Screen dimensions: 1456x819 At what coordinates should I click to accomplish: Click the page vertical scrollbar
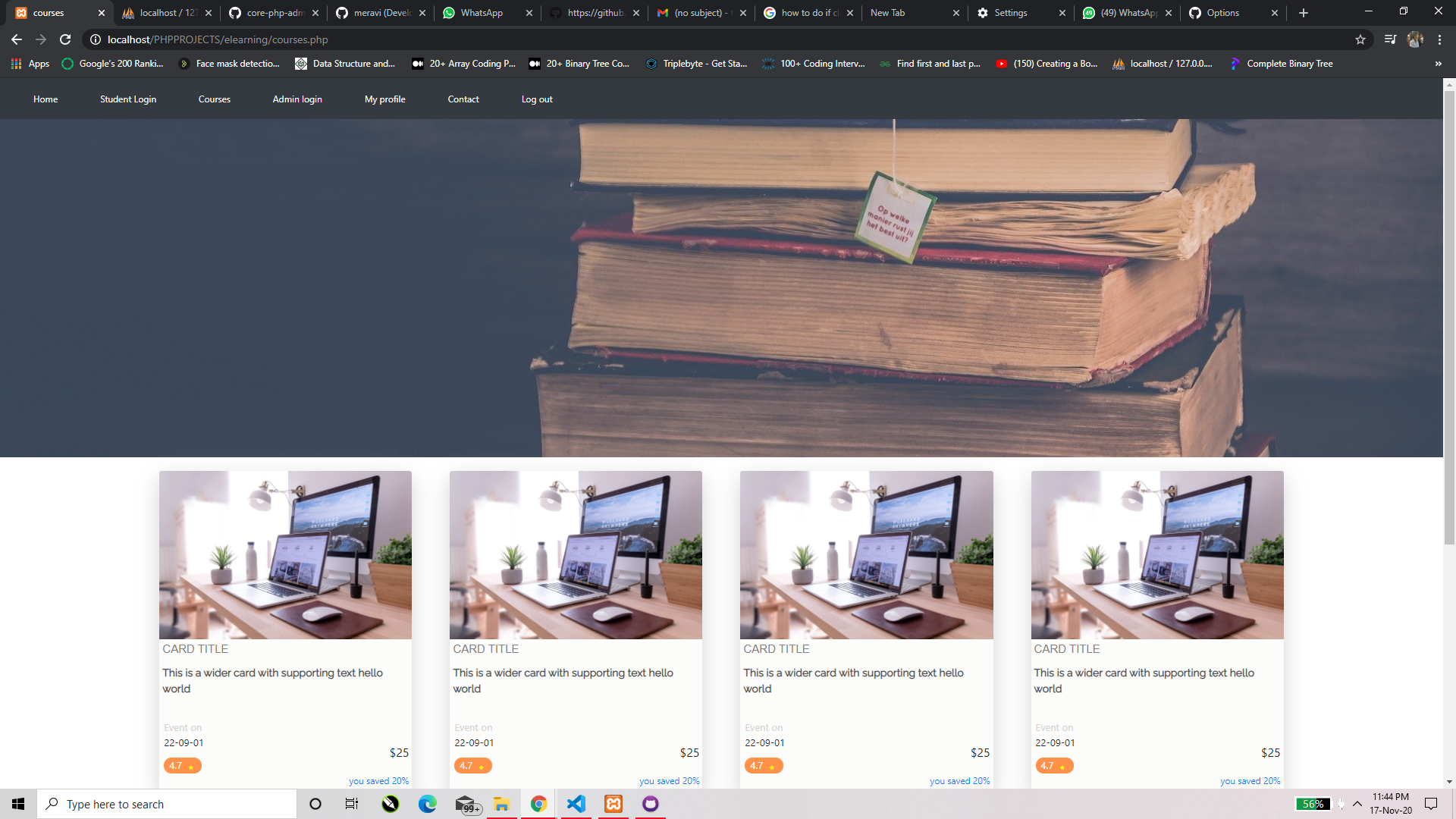[1449, 318]
